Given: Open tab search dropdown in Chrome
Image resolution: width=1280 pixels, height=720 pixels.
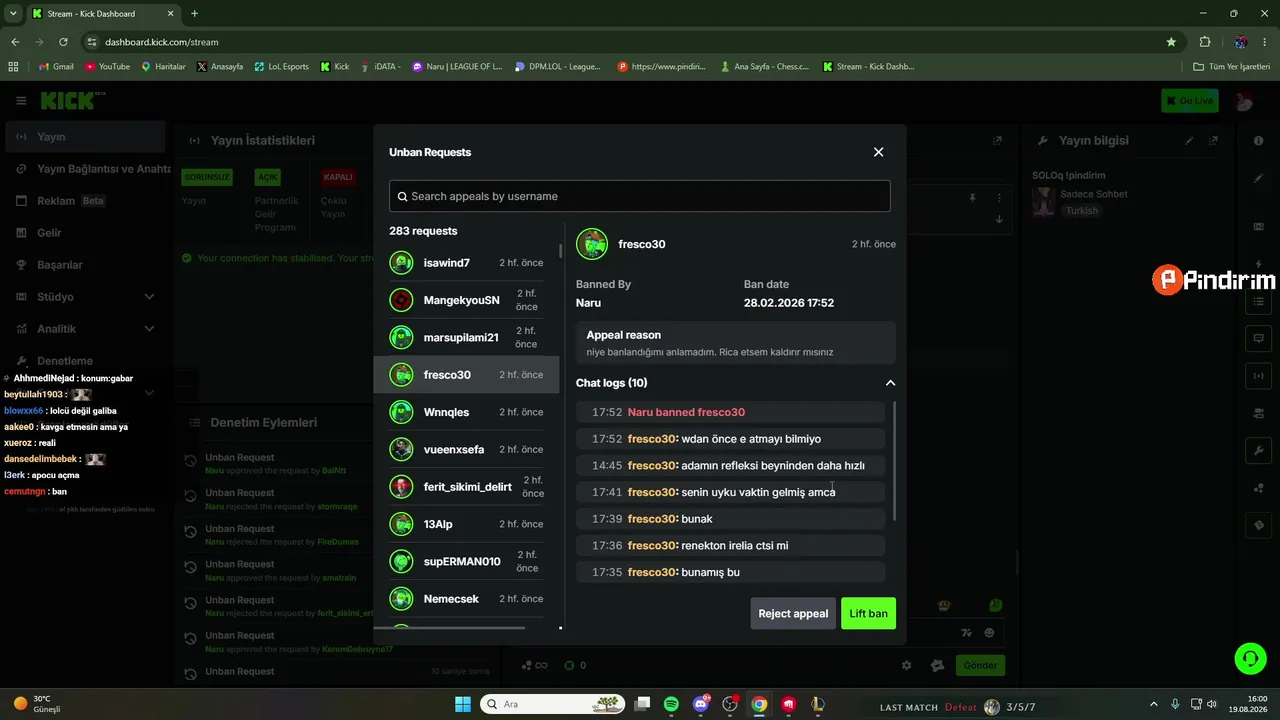Looking at the screenshot, I should 13,14.
